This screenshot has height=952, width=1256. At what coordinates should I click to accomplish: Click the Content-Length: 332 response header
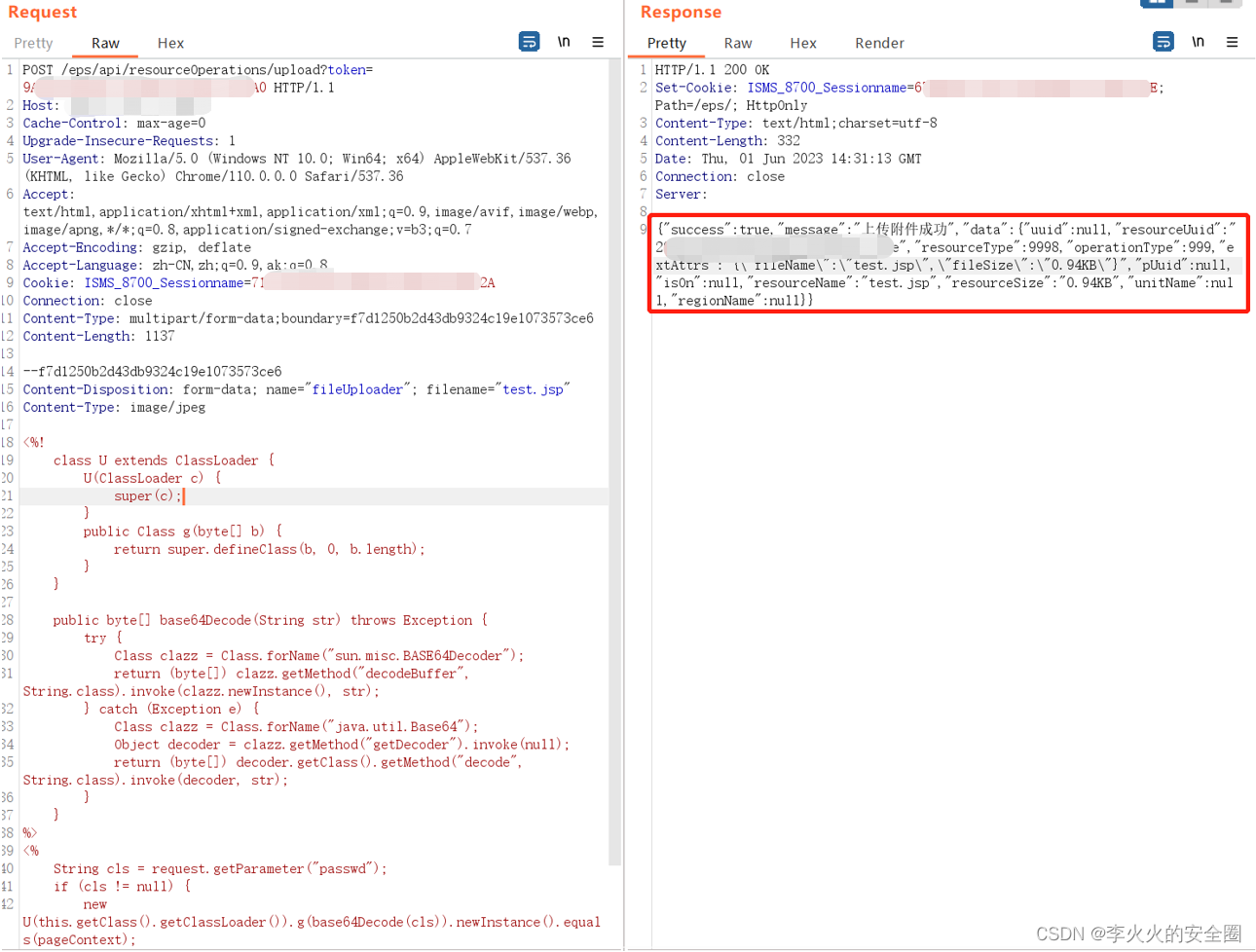pyautogui.click(x=727, y=141)
